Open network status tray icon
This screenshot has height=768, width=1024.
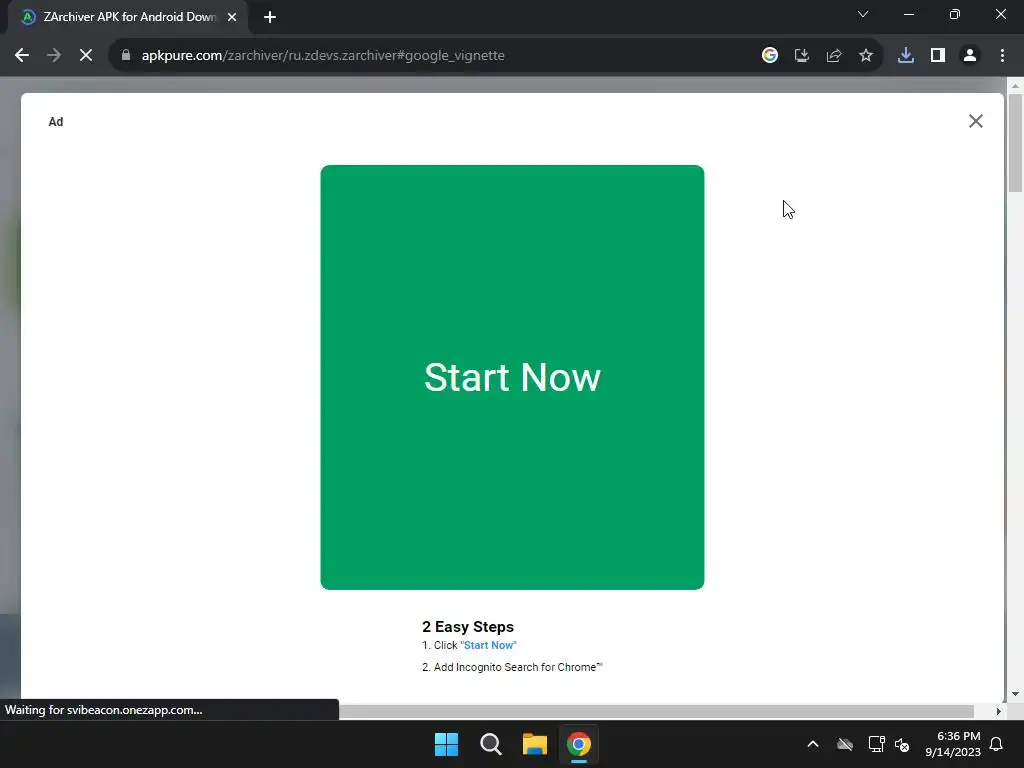[876, 744]
